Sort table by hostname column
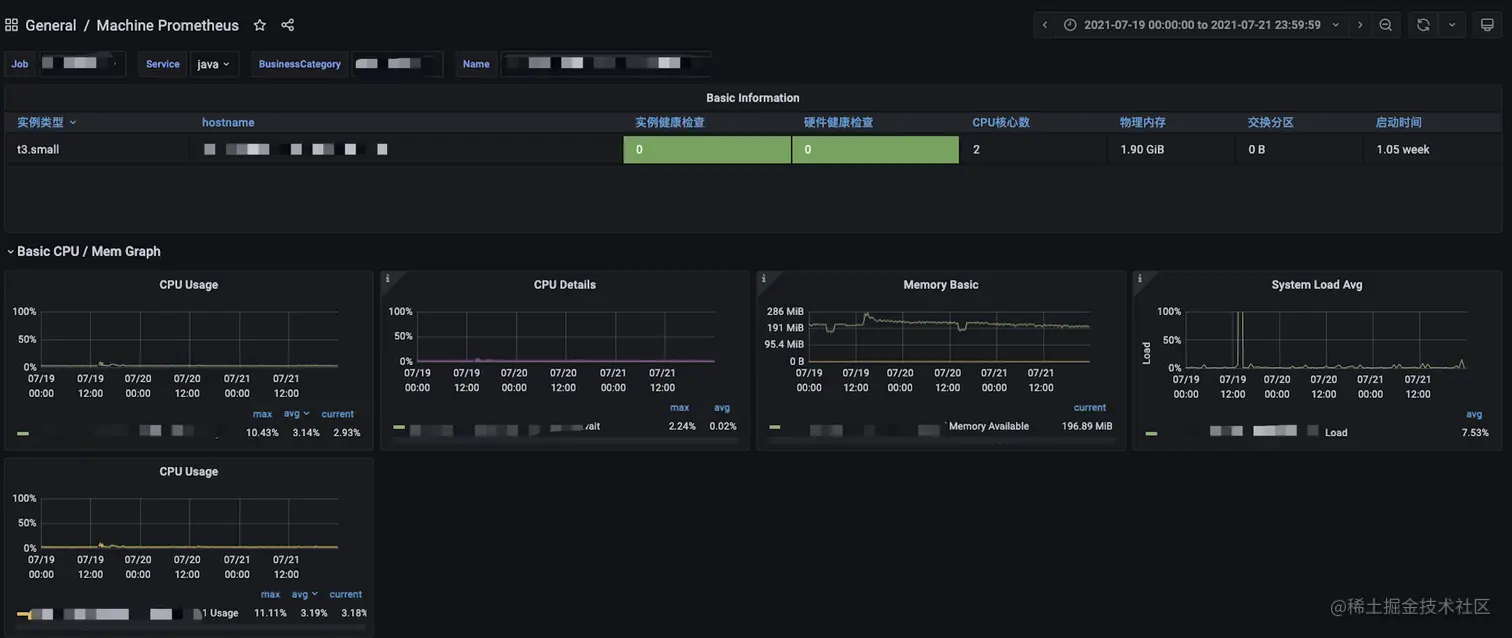 [228, 122]
